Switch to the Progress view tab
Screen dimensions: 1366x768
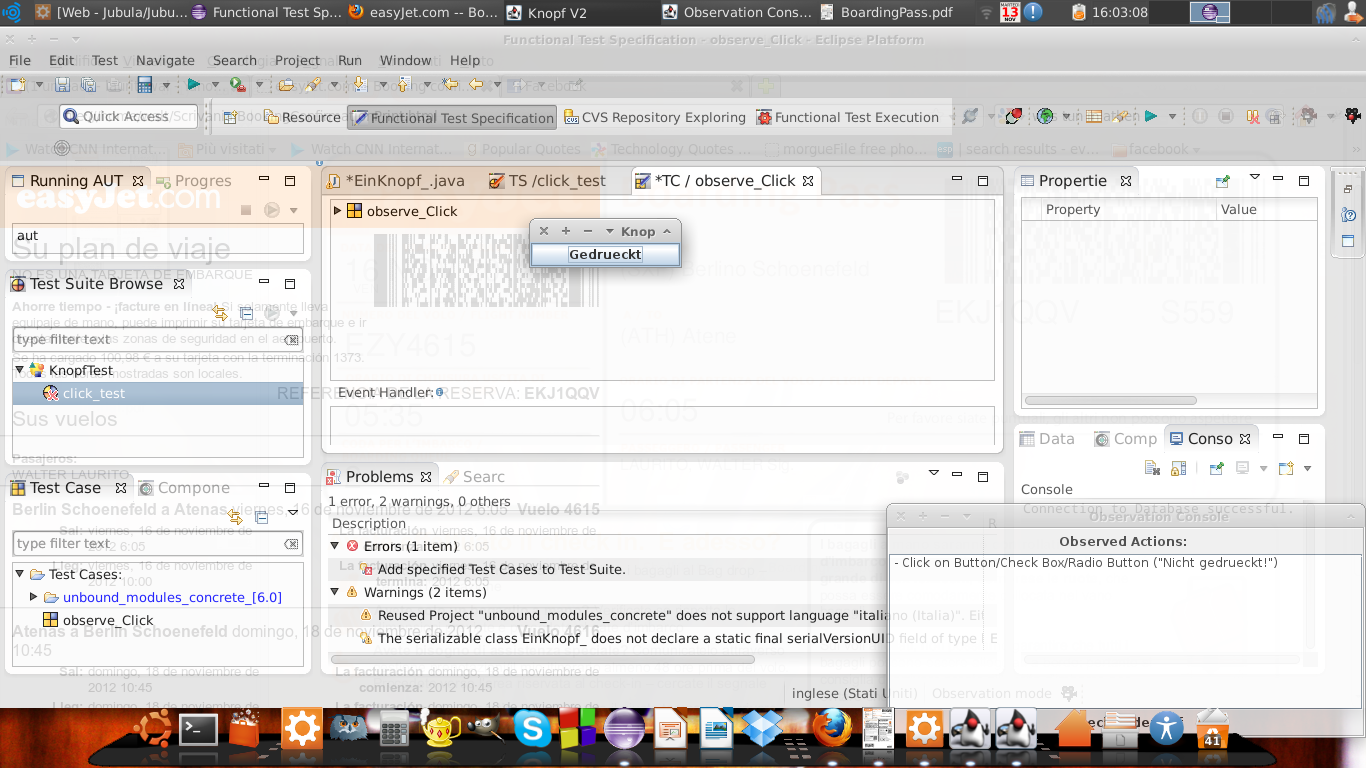(193, 181)
